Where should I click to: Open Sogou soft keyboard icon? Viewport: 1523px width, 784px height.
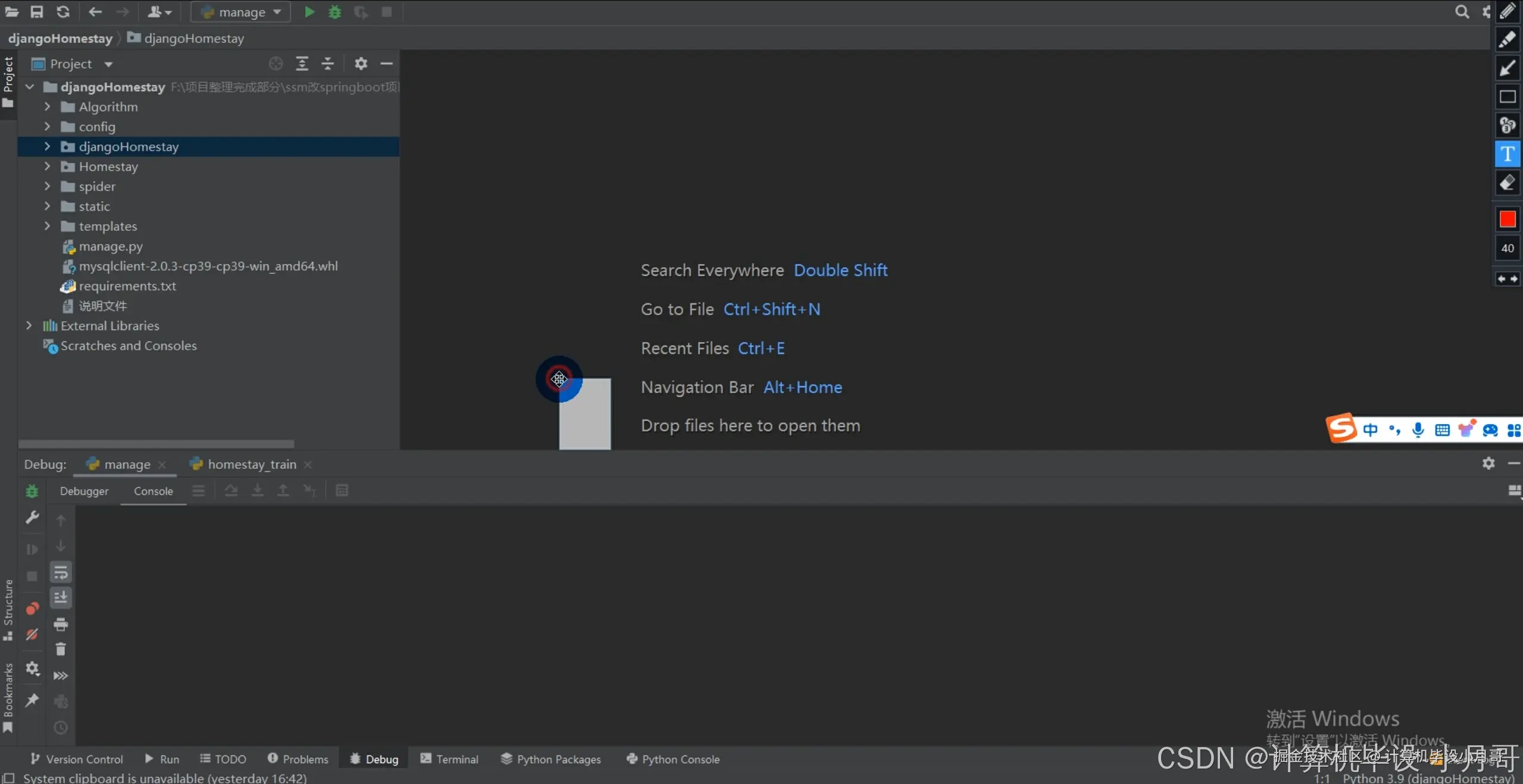(1443, 429)
